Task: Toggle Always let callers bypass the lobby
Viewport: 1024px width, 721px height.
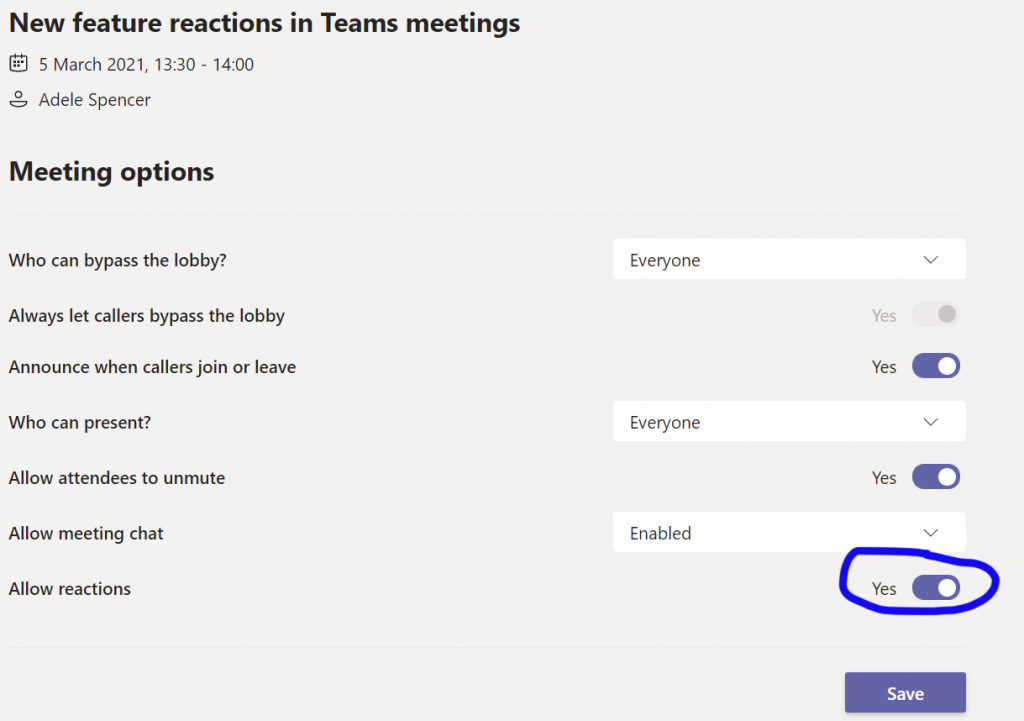Action: coord(936,315)
